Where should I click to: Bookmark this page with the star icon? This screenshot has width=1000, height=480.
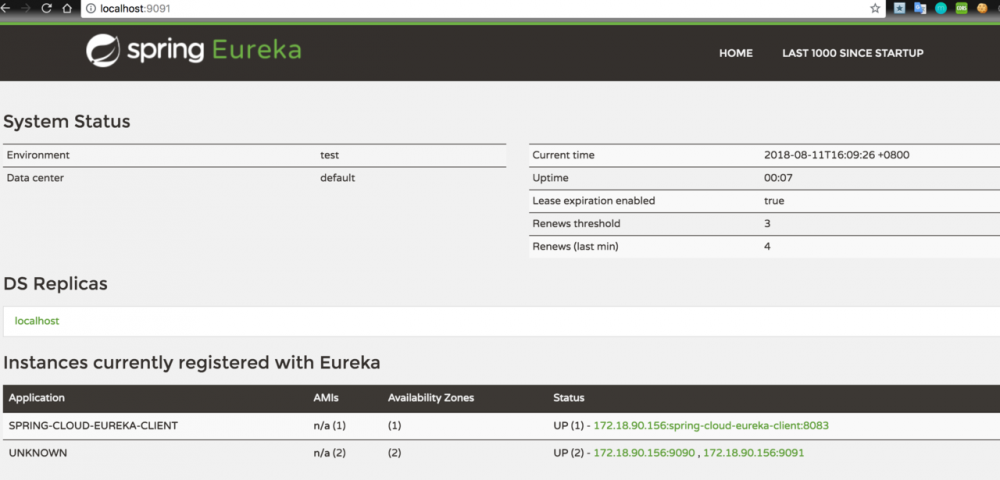(875, 8)
